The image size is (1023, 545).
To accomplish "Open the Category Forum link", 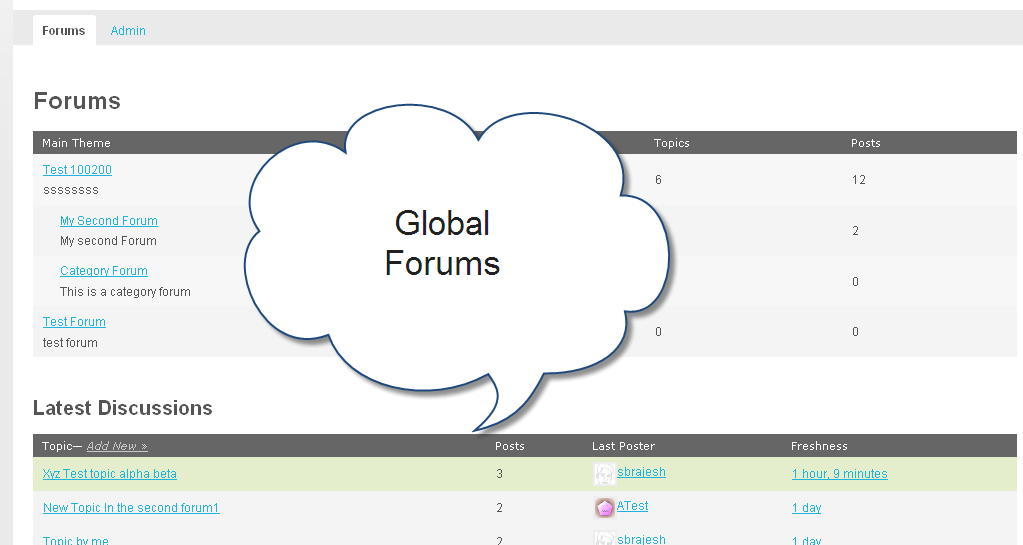I will [x=104, y=271].
